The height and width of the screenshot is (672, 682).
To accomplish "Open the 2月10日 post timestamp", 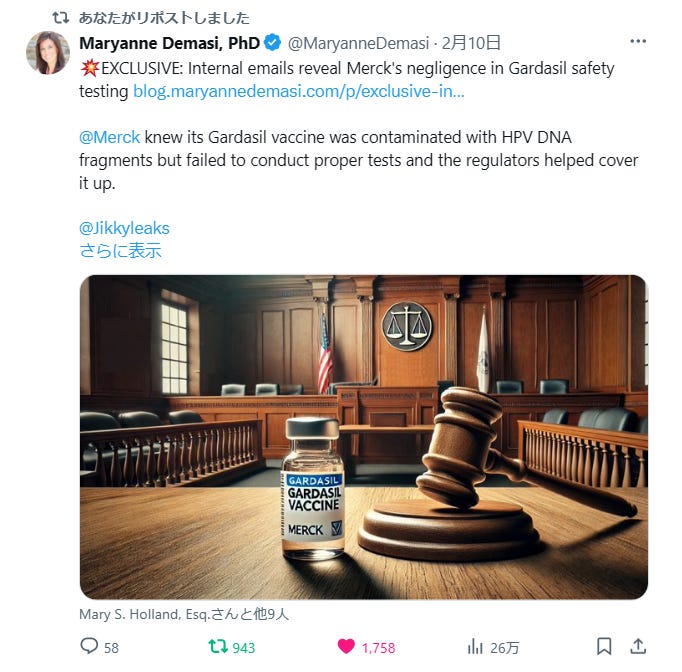I will coord(471,43).
